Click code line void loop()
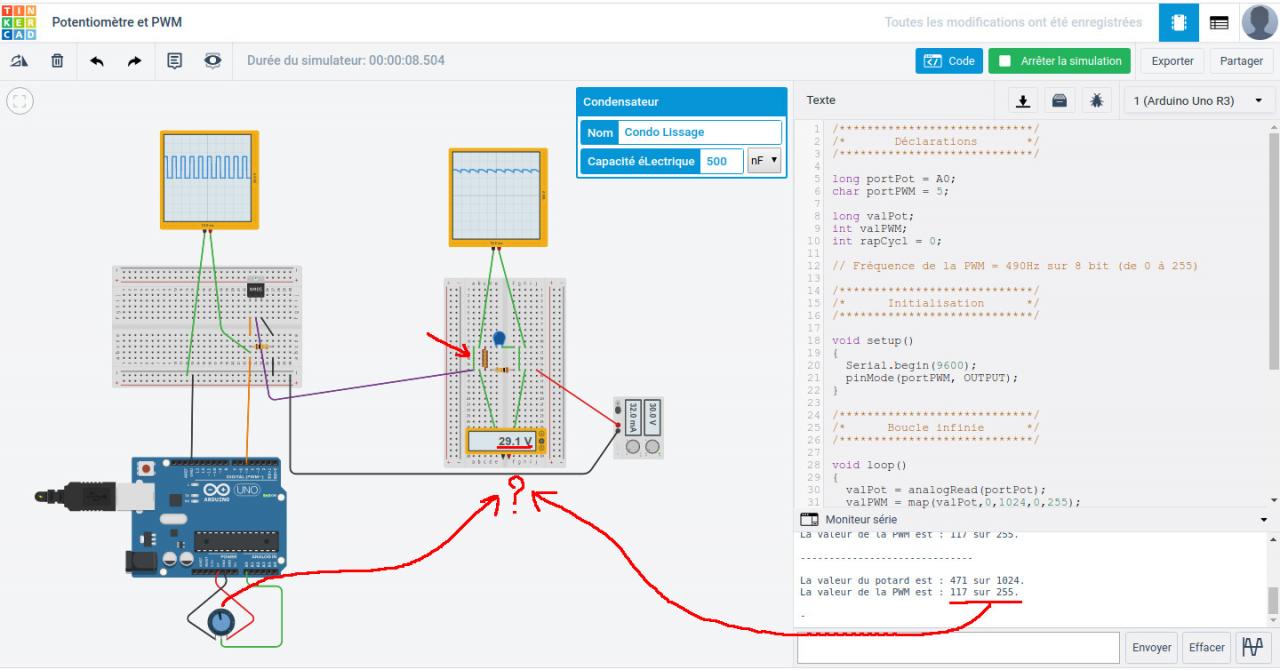Image resolution: width=1280 pixels, height=670 pixels. click(x=869, y=465)
